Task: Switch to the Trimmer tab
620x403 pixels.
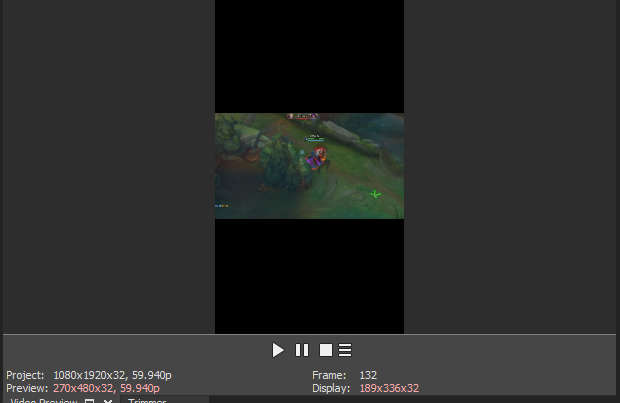Action: pos(147,400)
